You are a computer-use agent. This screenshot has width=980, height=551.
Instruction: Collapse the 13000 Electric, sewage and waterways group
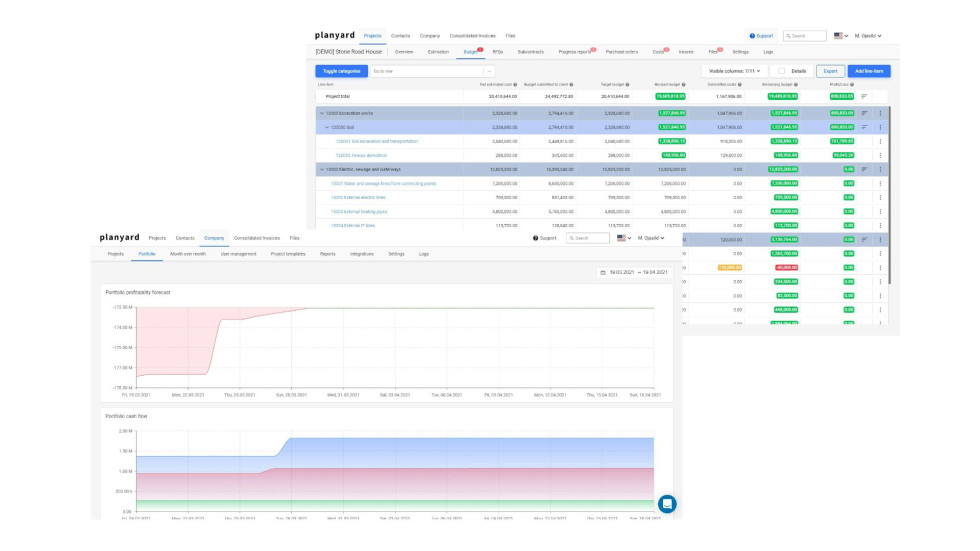pos(322,169)
